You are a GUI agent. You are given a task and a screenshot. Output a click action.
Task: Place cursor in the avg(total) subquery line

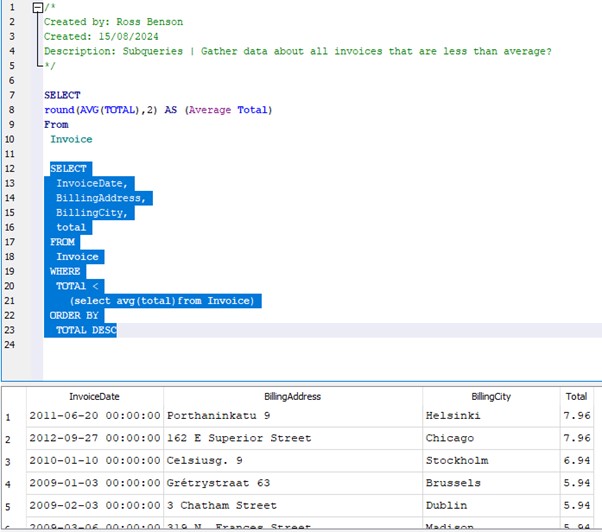pos(162,300)
